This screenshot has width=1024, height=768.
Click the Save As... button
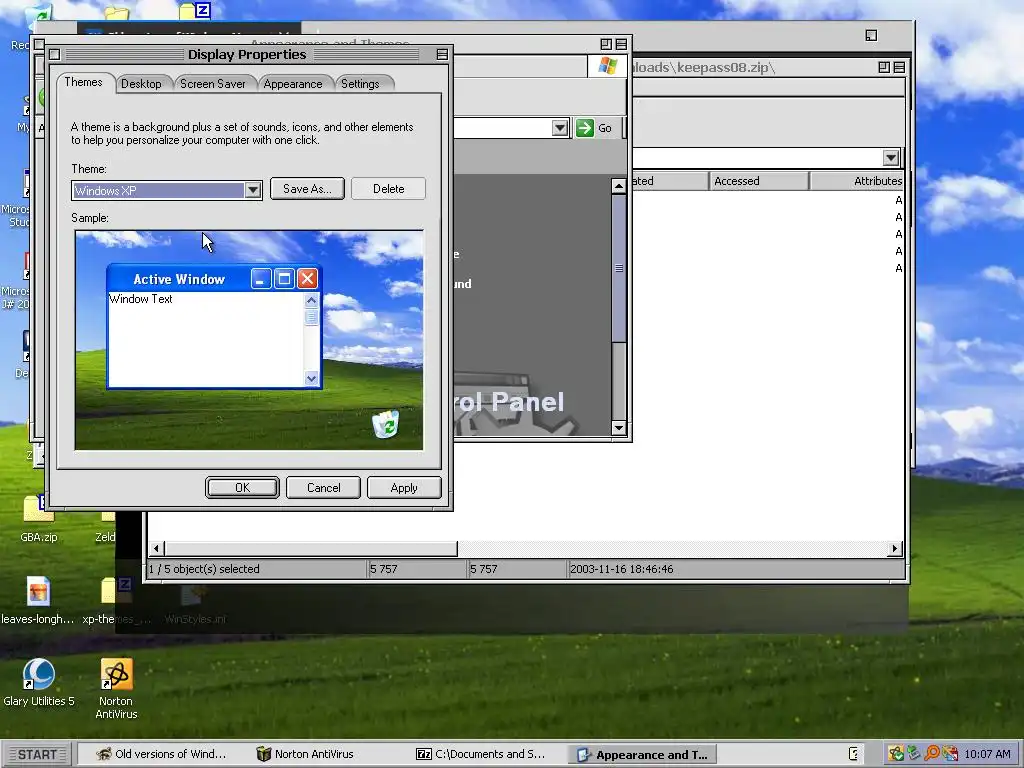pyautogui.click(x=307, y=189)
